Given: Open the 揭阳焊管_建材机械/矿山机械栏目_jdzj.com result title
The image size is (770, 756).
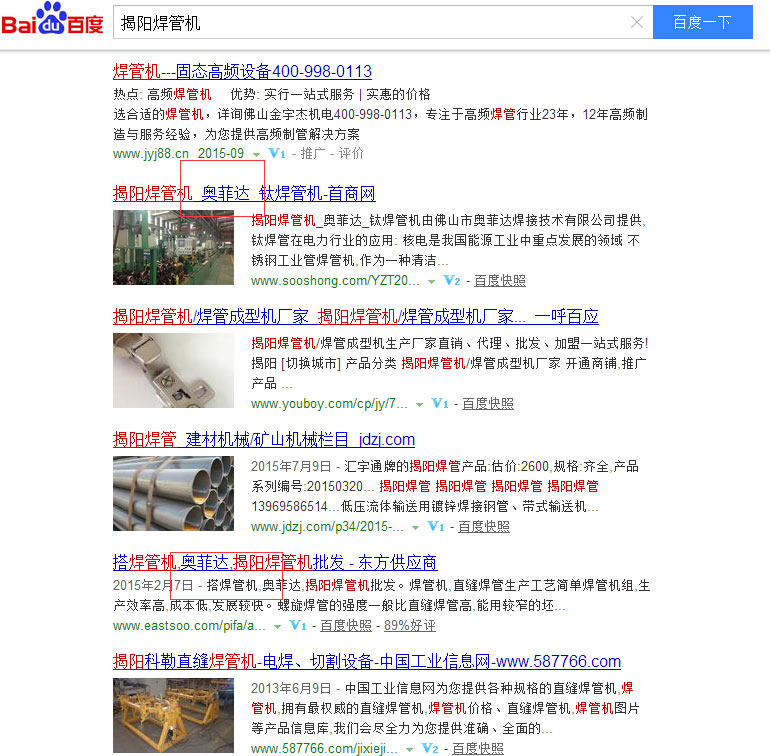Looking at the screenshot, I should [x=264, y=439].
